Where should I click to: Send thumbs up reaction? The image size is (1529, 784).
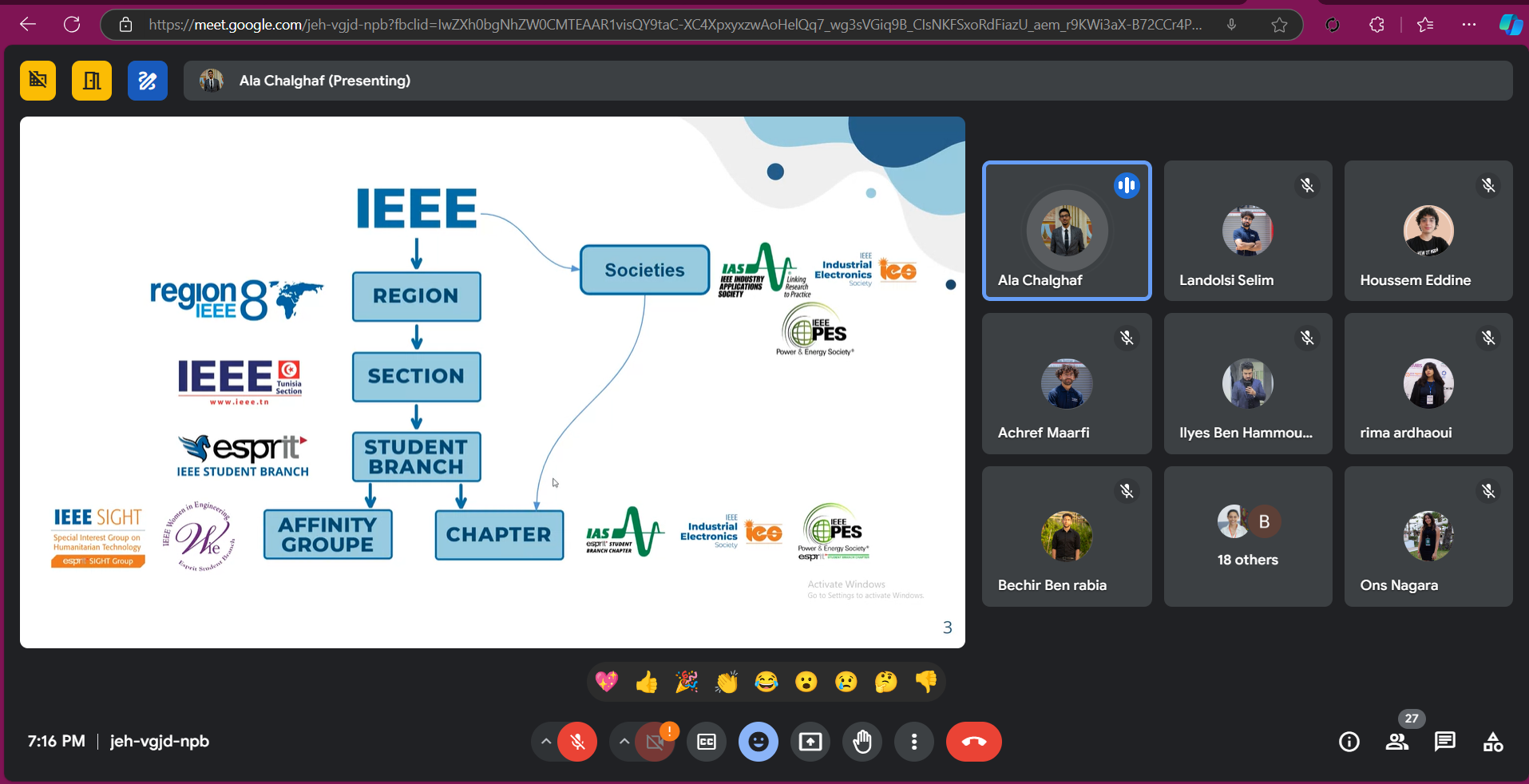pyautogui.click(x=647, y=682)
